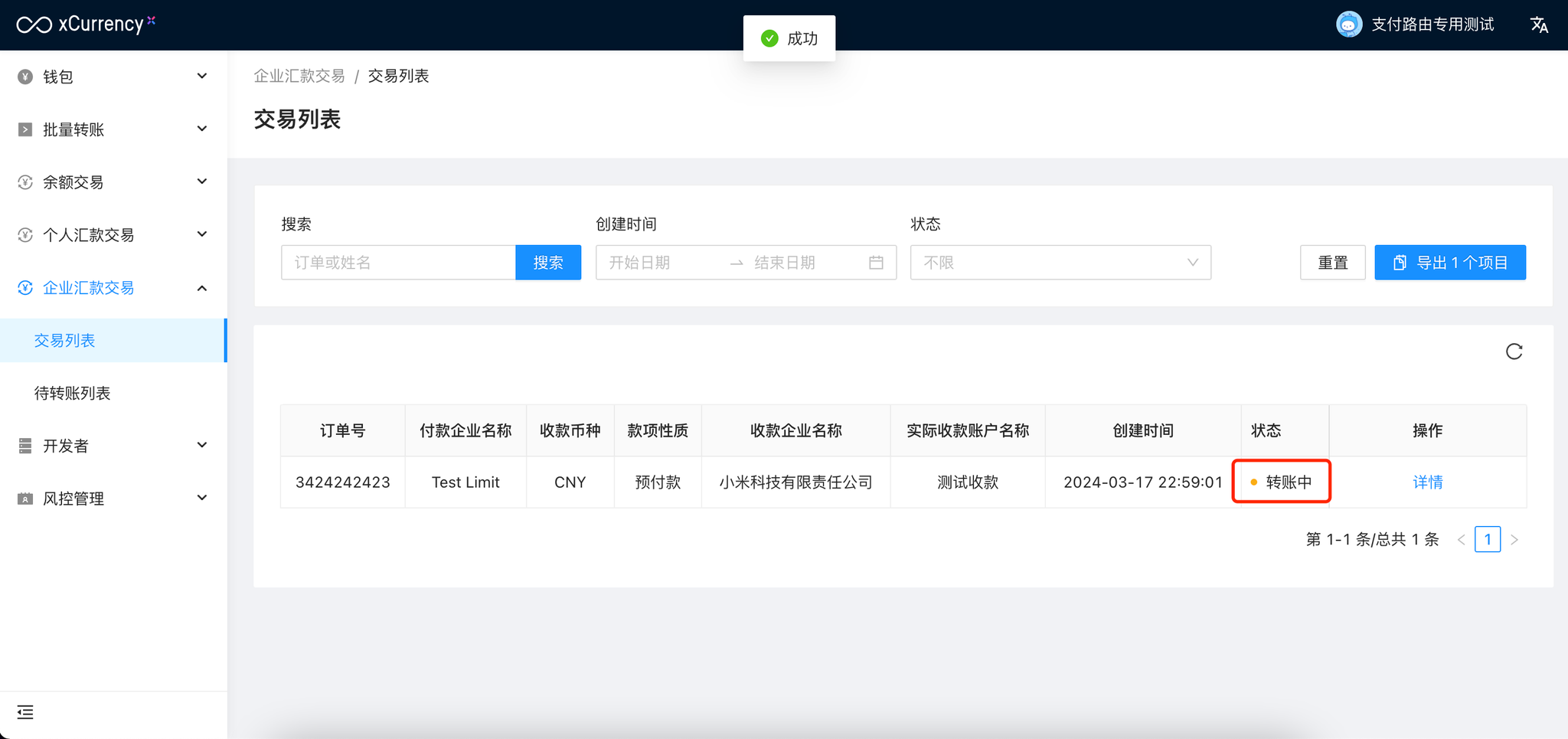Collapse sidebar using bottom menu icon
The width and height of the screenshot is (1568, 739).
pyautogui.click(x=25, y=712)
